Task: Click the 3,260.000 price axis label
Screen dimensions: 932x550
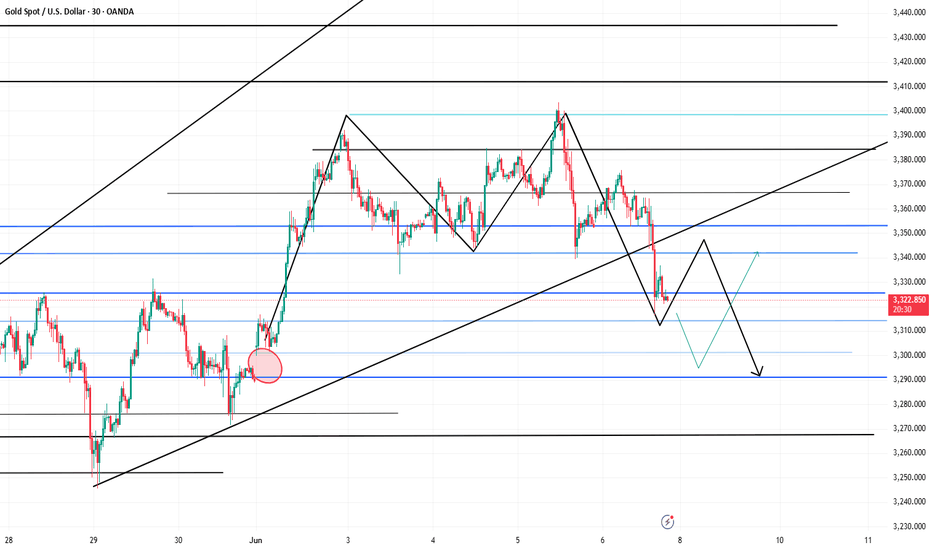Action: click(909, 452)
